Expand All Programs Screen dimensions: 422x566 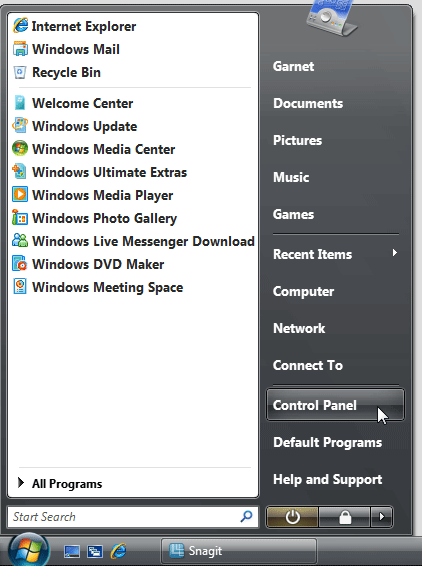(x=133, y=483)
